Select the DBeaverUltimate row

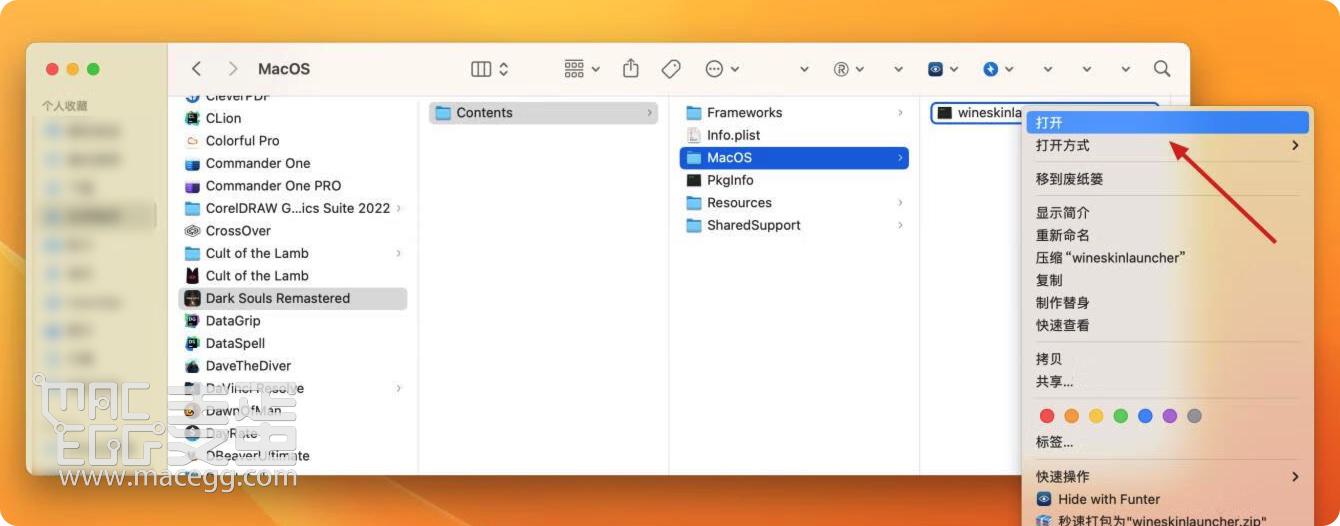294,456
